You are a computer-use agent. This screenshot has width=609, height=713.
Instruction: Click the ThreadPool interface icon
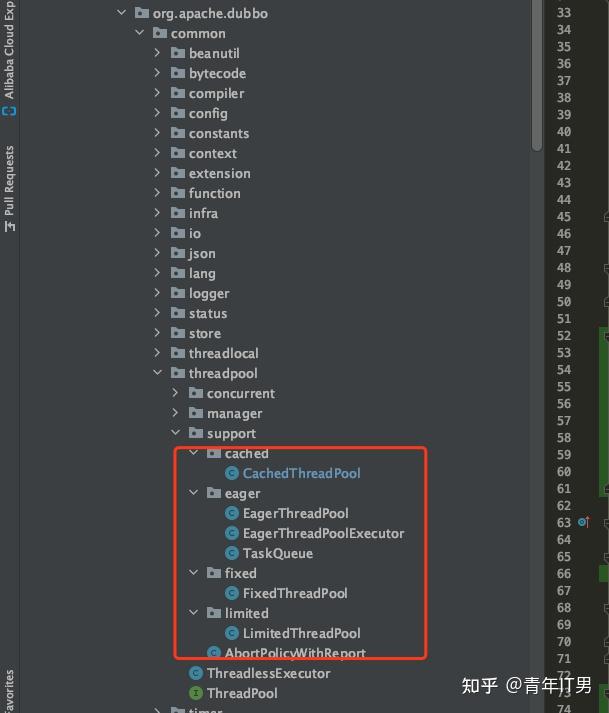[196, 693]
